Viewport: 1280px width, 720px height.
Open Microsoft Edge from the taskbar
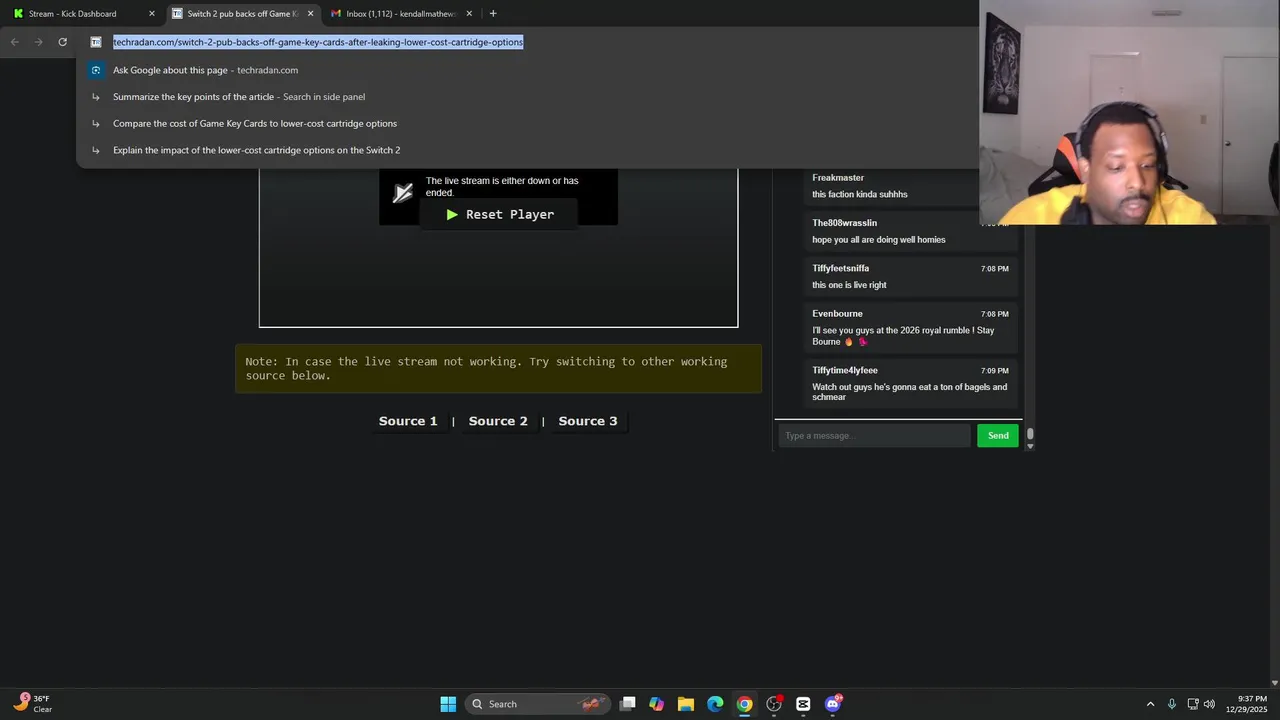click(x=715, y=704)
